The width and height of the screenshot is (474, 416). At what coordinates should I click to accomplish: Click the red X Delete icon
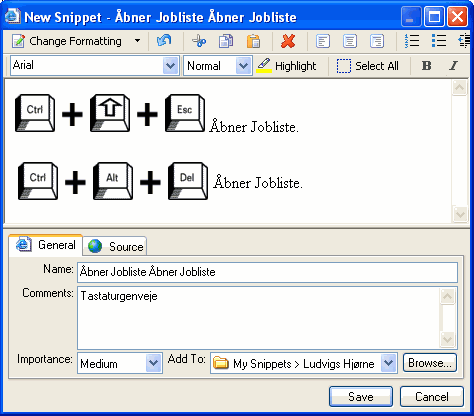[x=288, y=41]
